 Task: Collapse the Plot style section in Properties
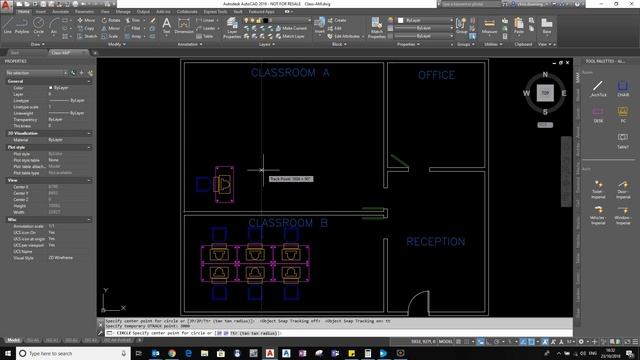tap(89, 147)
